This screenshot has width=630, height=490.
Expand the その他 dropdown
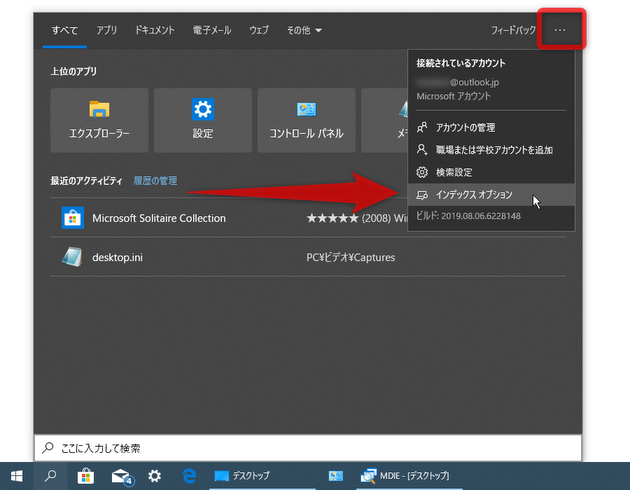tap(304, 31)
